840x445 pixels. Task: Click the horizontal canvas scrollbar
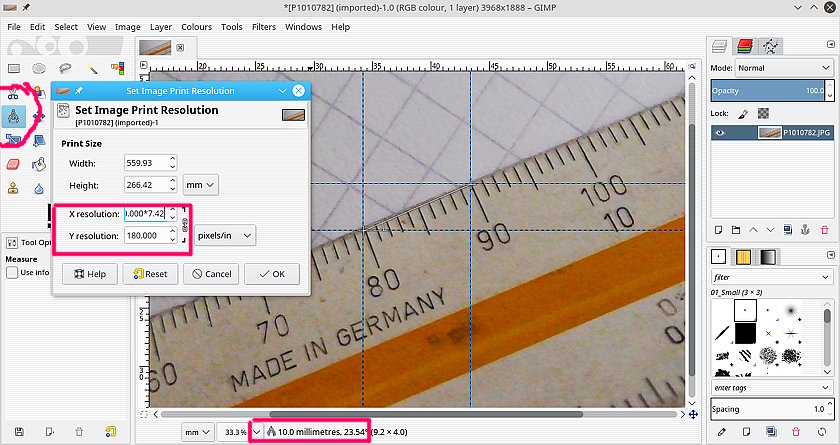click(426, 414)
